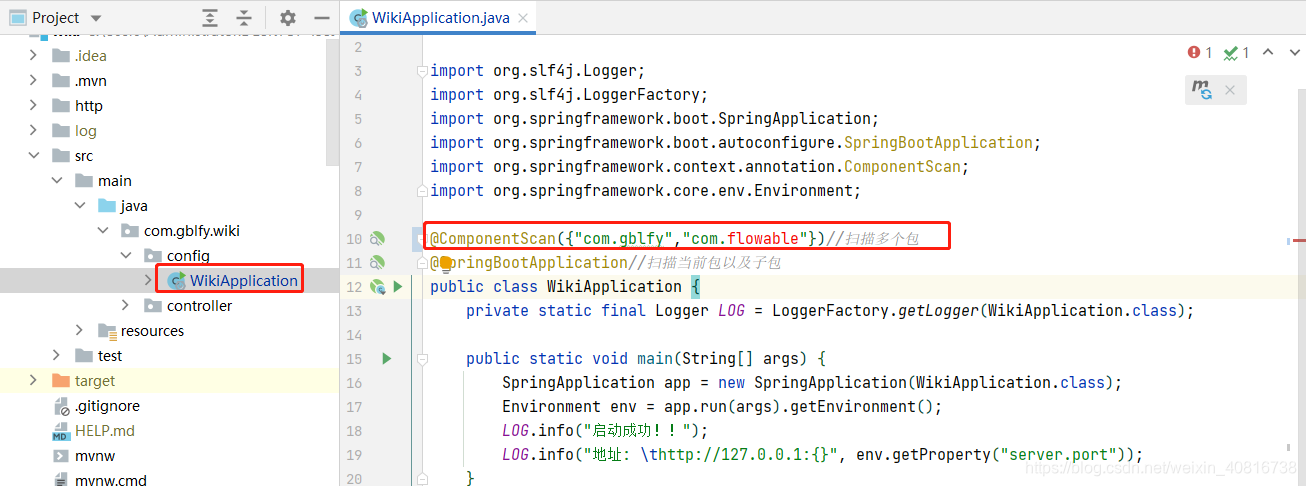The height and width of the screenshot is (486, 1306).
Task: Select the java source folder row
Action: pyautogui.click(x=169, y=206)
